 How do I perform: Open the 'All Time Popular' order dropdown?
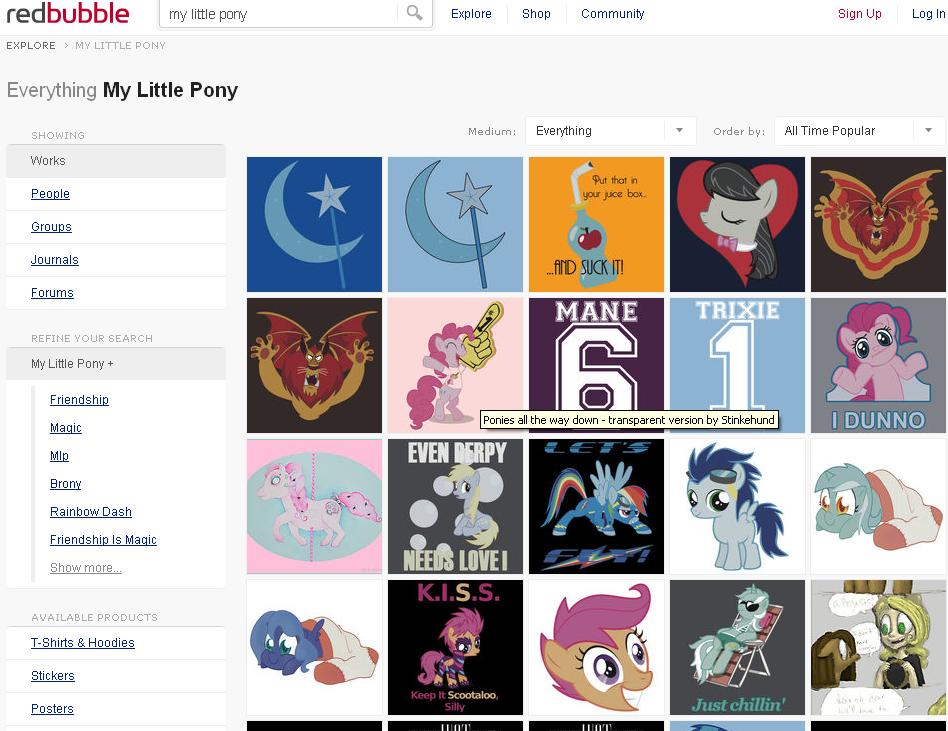859,131
